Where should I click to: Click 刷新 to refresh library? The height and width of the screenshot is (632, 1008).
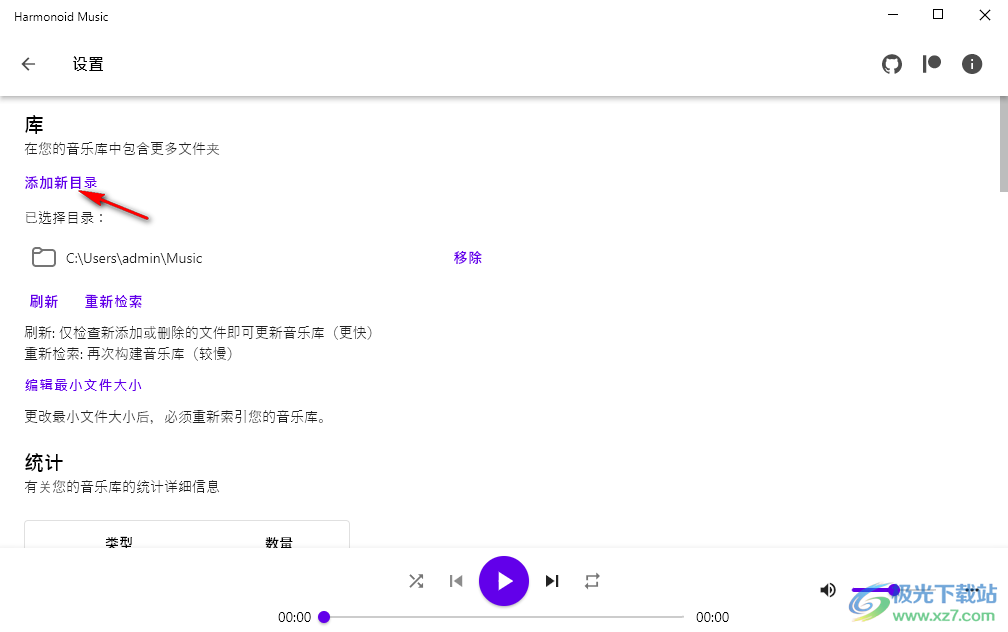(x=44, y=302)
